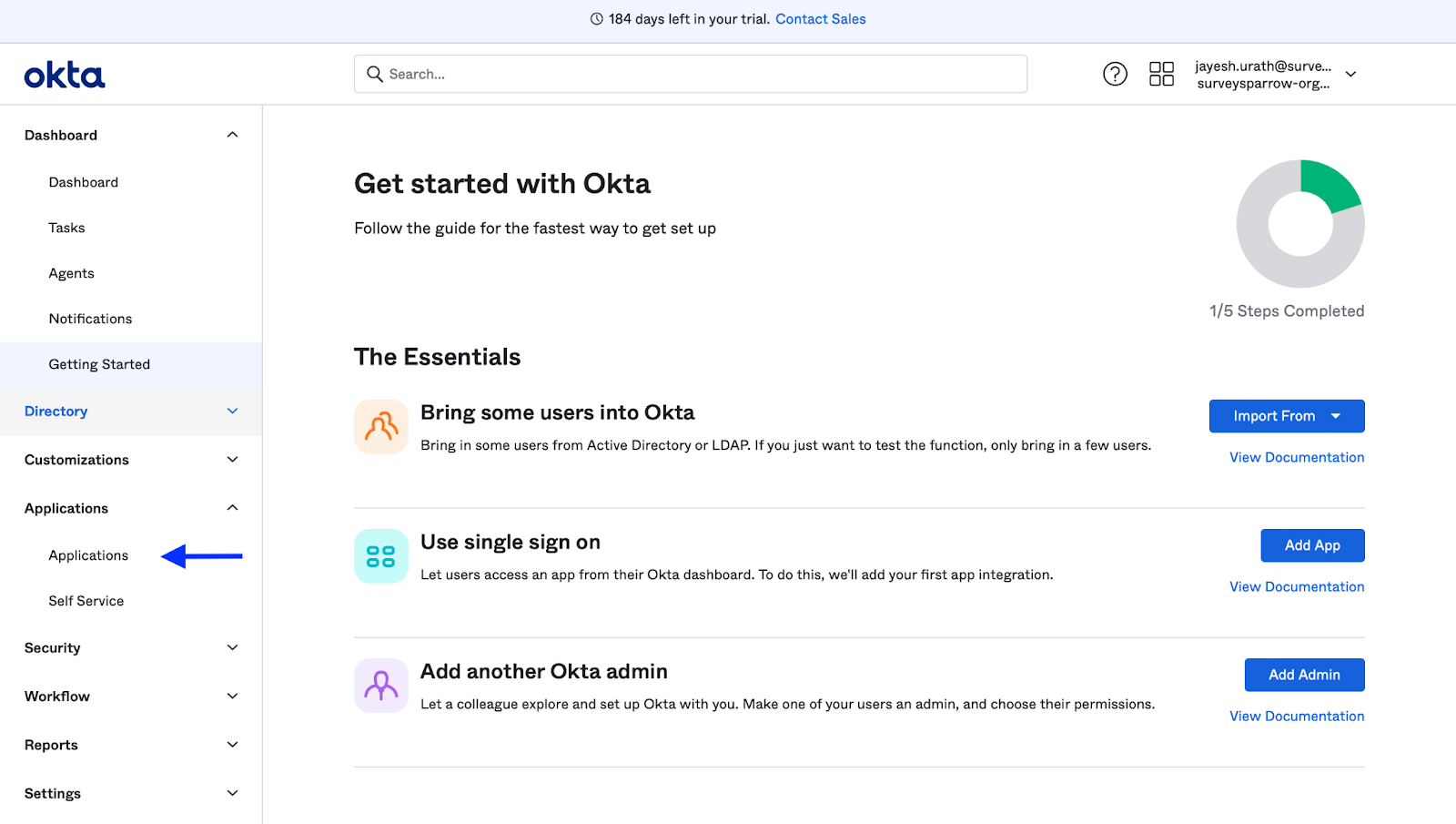
Task: Click the single sign on tile icon
Action: coord(381,555)
